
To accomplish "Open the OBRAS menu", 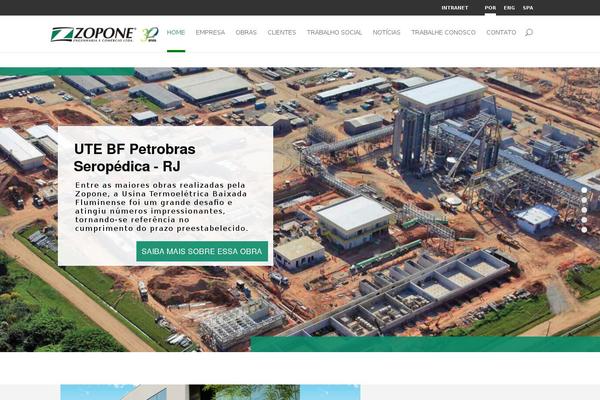I will (246, 33).
